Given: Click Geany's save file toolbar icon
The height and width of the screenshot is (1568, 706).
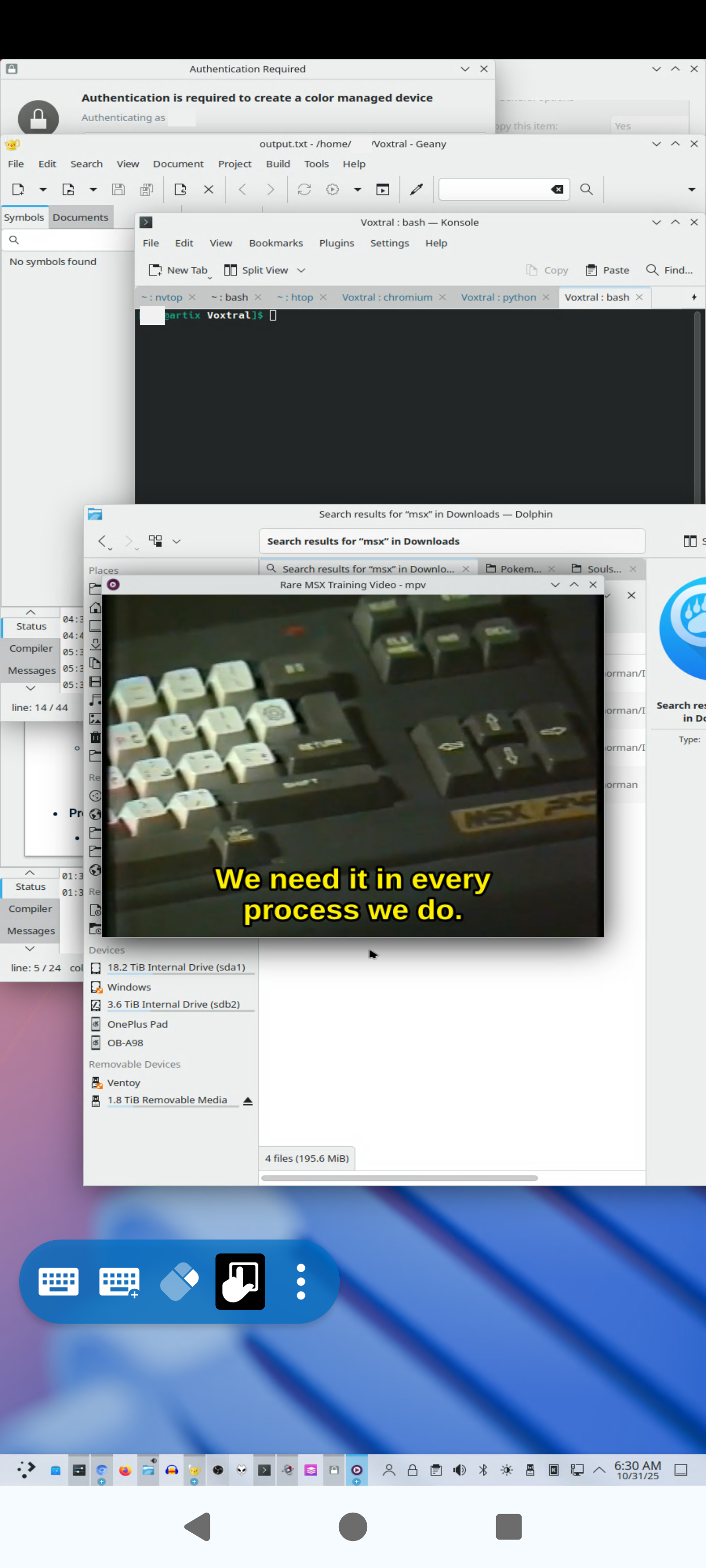Looking at the screenshot, I should 118,189.
